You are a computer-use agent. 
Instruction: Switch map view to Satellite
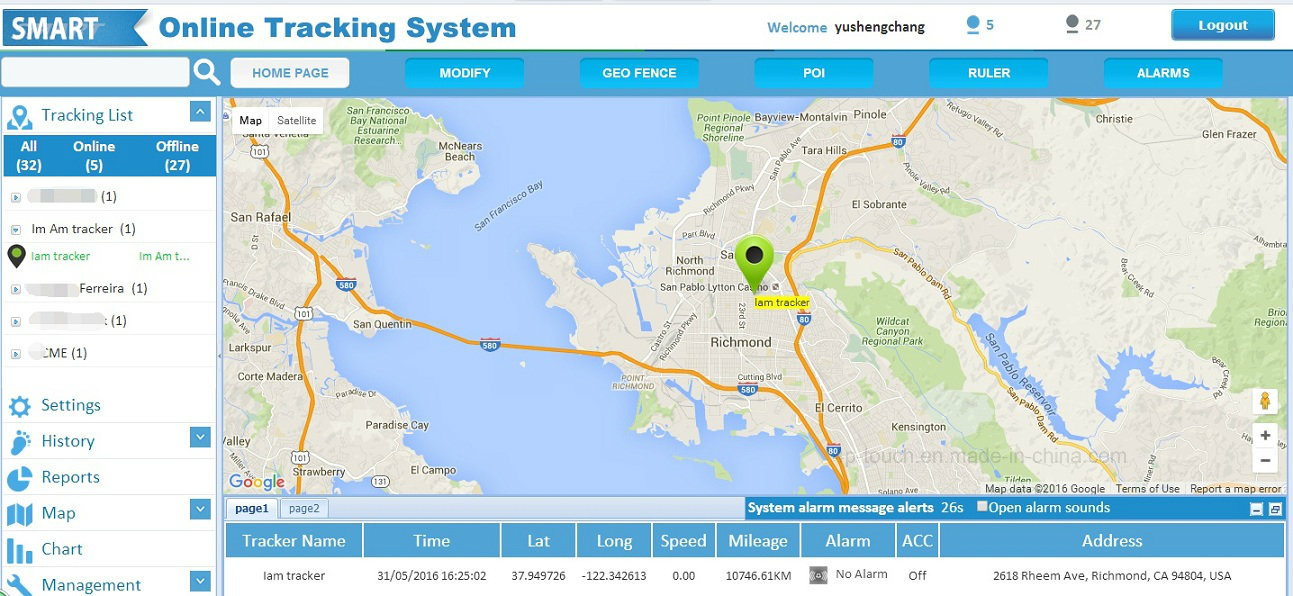tap(297, 121)
